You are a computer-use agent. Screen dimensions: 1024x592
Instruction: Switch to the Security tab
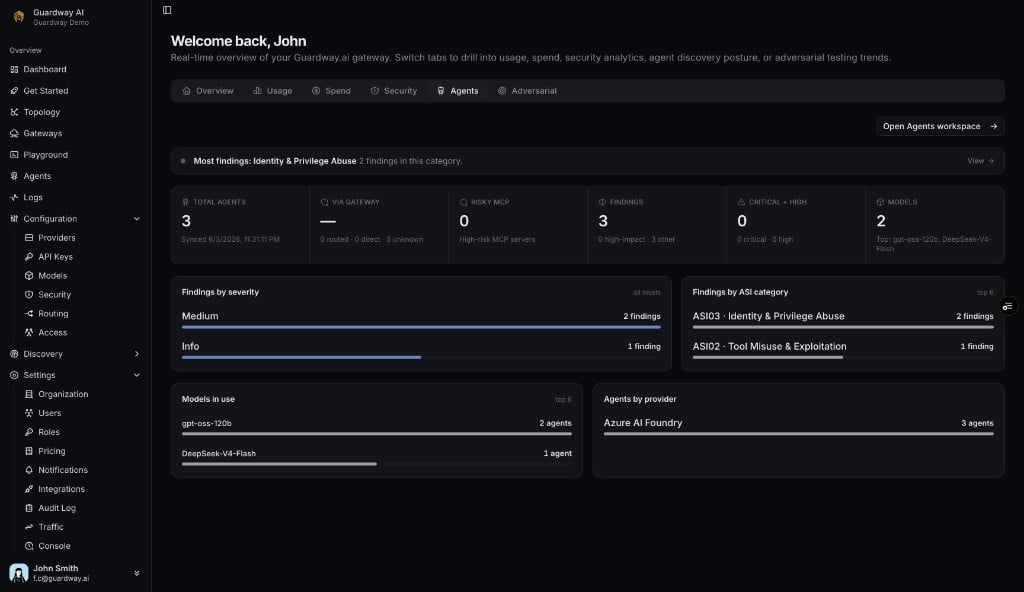pyautogui.click(x=394, y=91)
